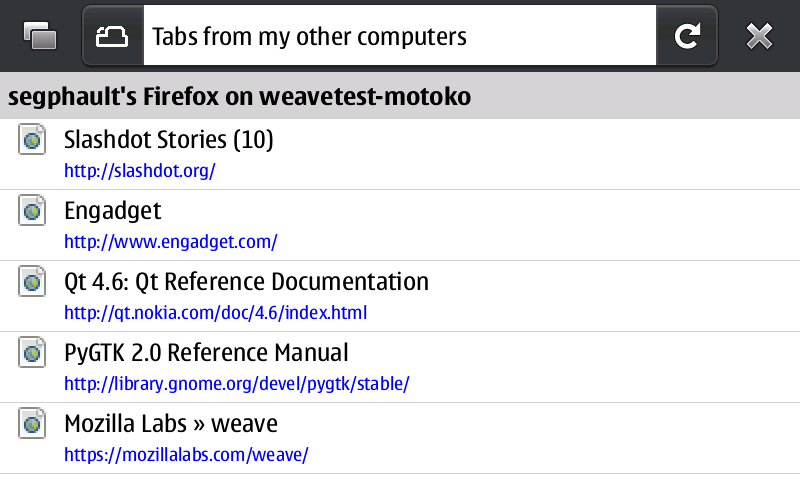Image resolution: width=800 pixels, height=480 pixels.
Task: Follow the qt.nokia.com/doc/4.6/index.html link
Action: pos(215,313)
